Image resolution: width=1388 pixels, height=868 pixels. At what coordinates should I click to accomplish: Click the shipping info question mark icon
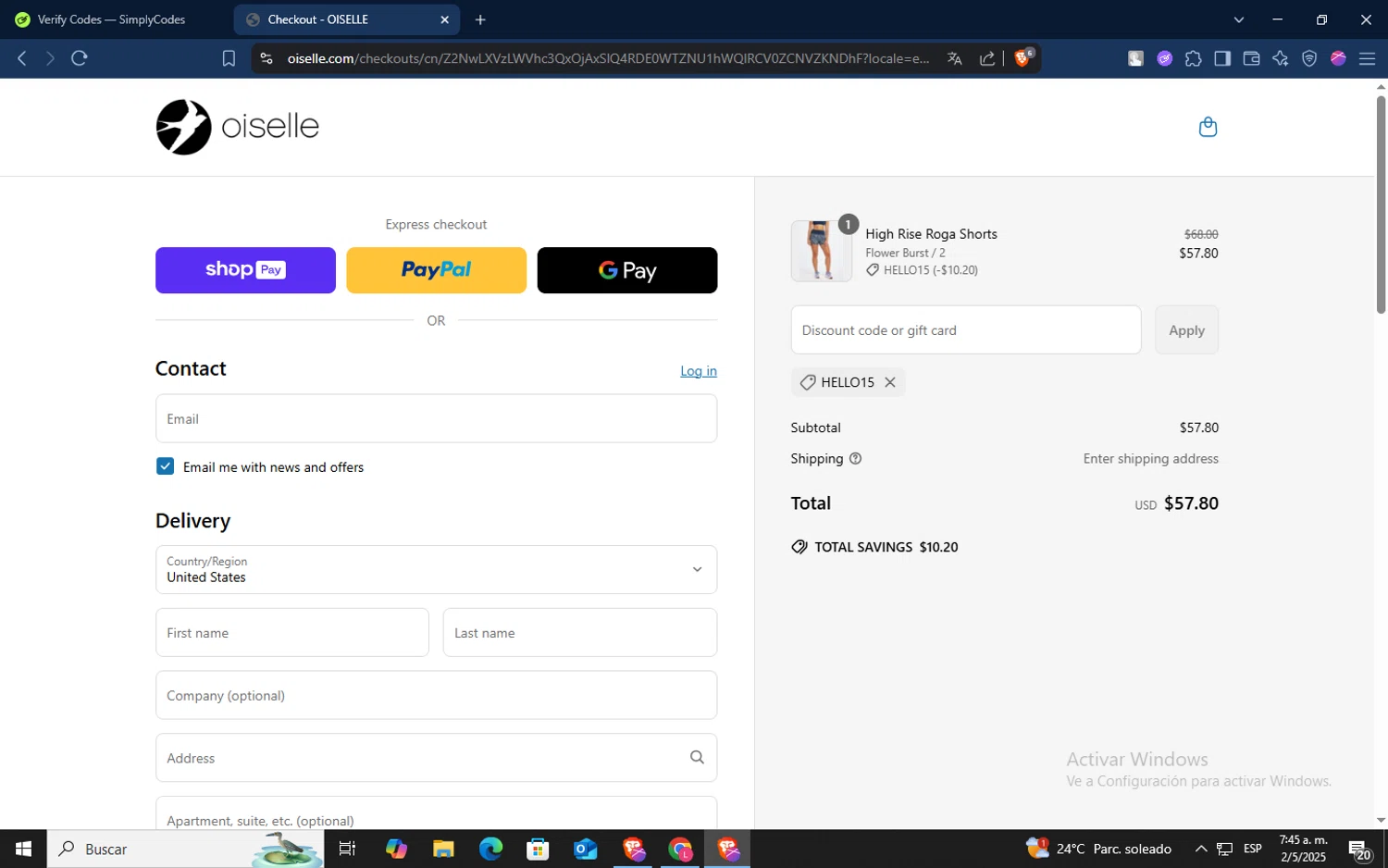855,458
